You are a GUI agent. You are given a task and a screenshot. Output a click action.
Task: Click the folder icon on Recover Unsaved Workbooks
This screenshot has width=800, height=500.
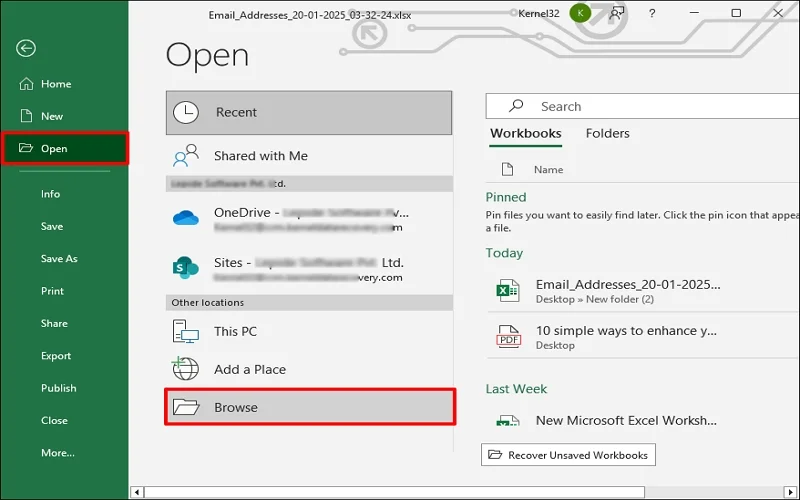pyautogui.click(x=495, y=455)
